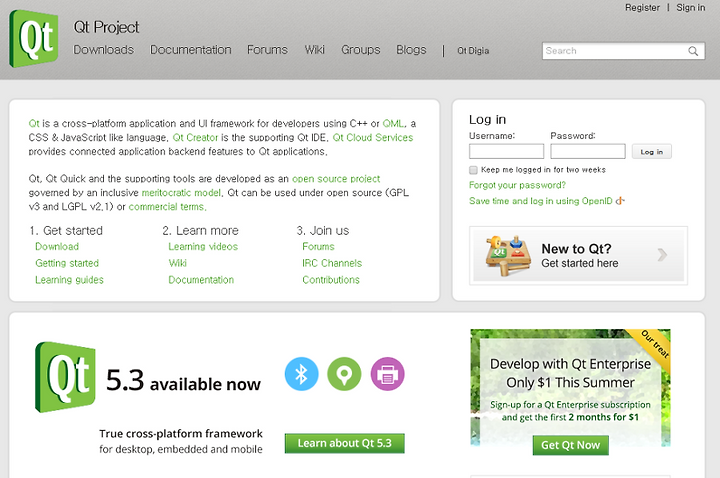Click Wiki under Learn more
The height and width of the screenshot is (478, 720).
coord(177,263)
